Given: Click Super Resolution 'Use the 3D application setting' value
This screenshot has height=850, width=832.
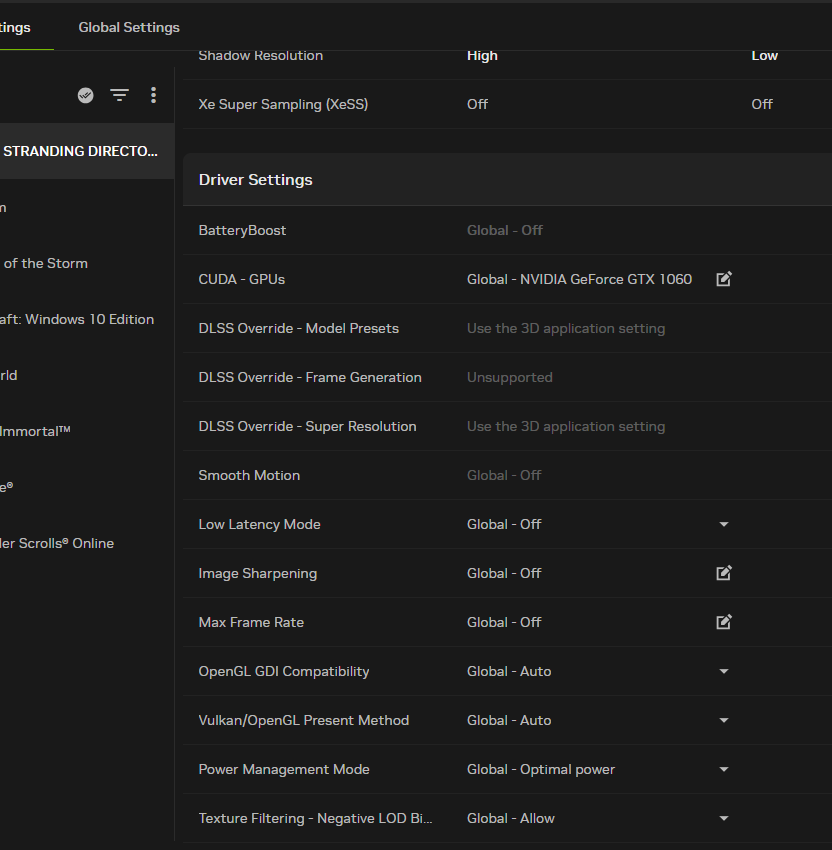Looking at the screenshot, I should pos(566,427).
